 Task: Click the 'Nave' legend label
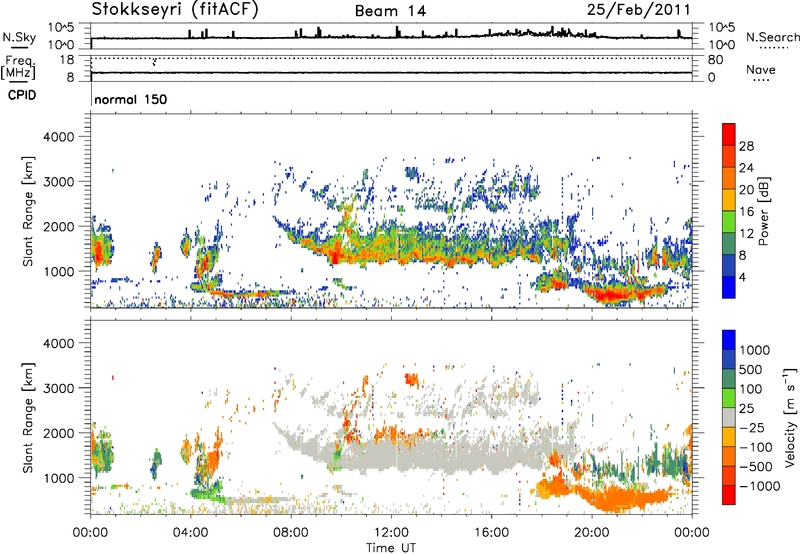tap(761, 69)
